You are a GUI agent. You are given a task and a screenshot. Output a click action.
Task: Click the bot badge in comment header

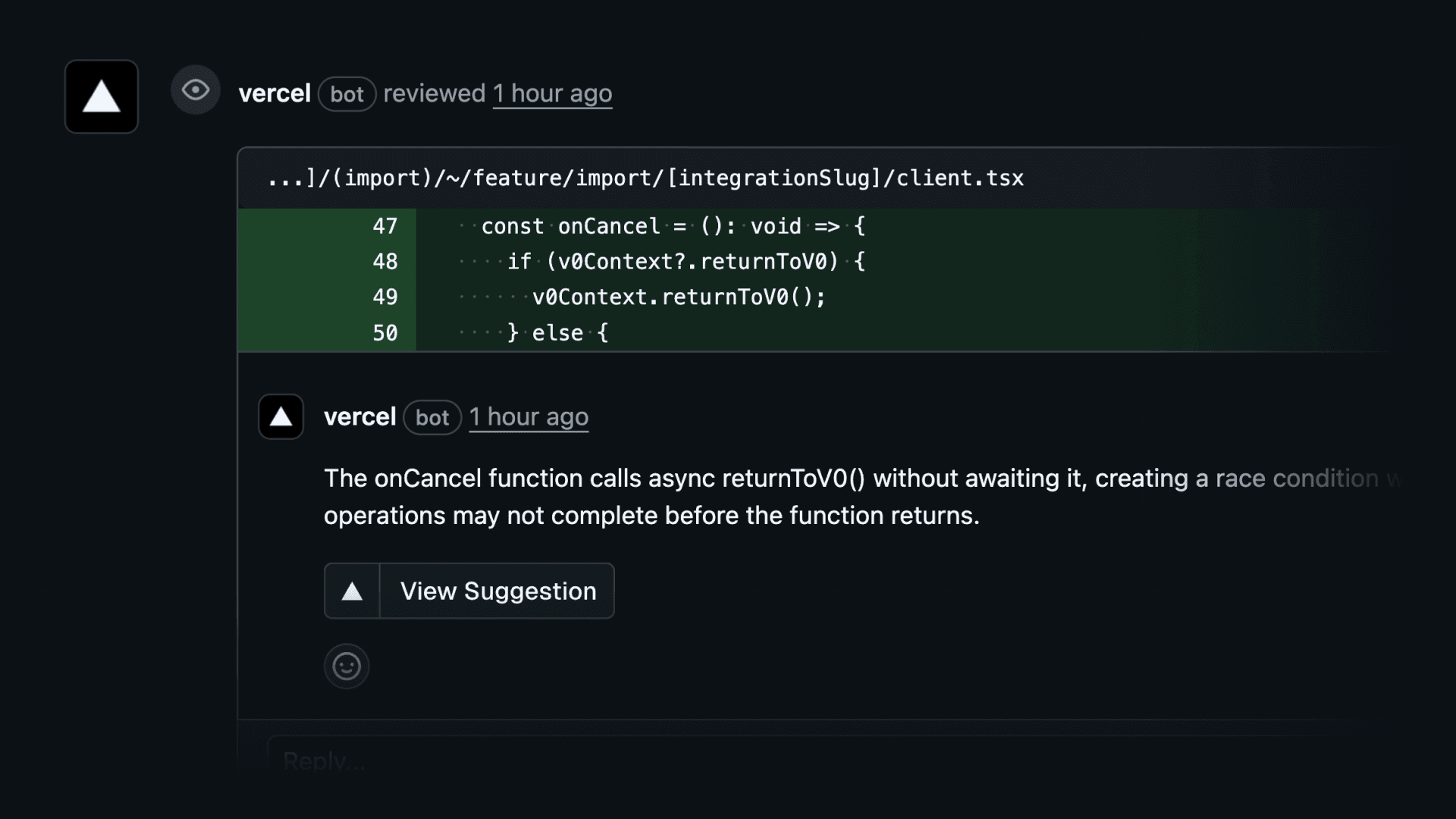432,418
